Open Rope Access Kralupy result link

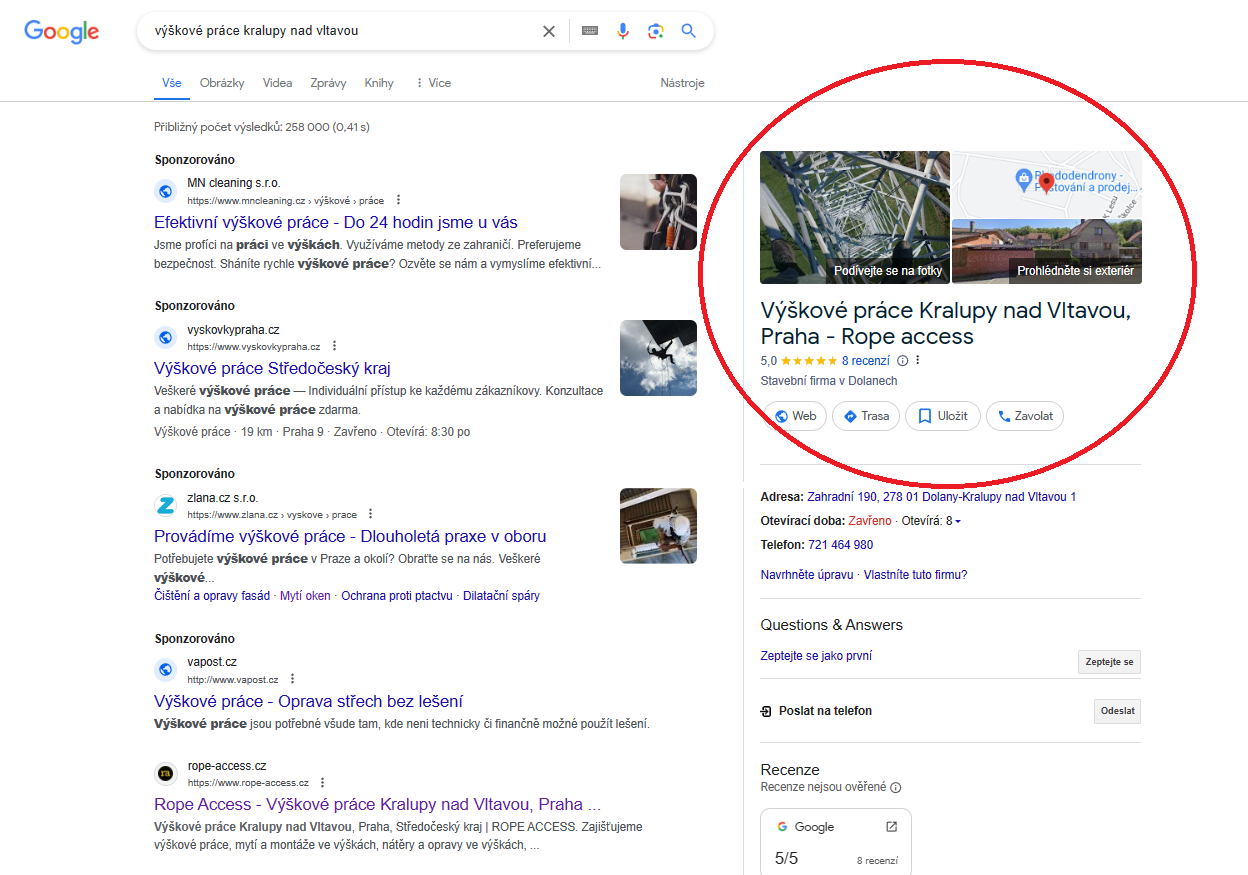click(x=377, y=804)
